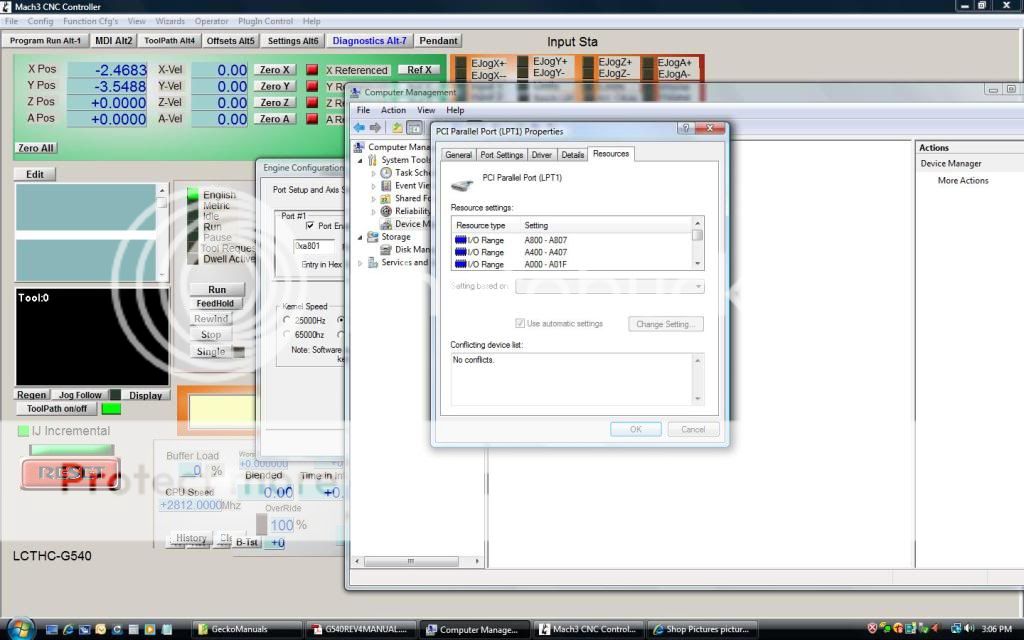Click the port address hex input field

pos(314,245)
